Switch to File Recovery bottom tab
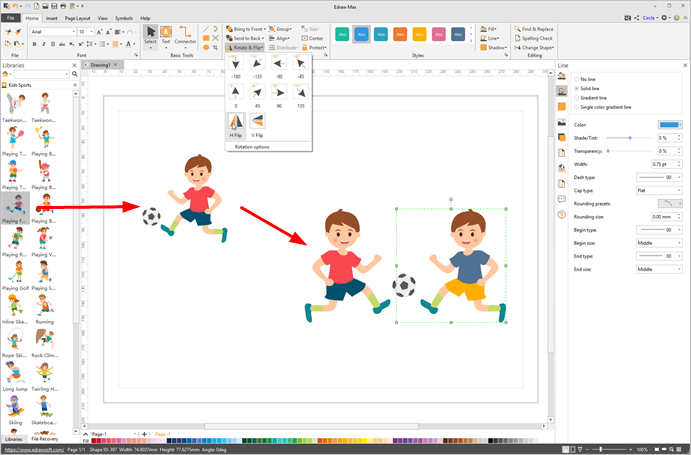The width and height of the screenshot is (691, 455). point(45,439)
